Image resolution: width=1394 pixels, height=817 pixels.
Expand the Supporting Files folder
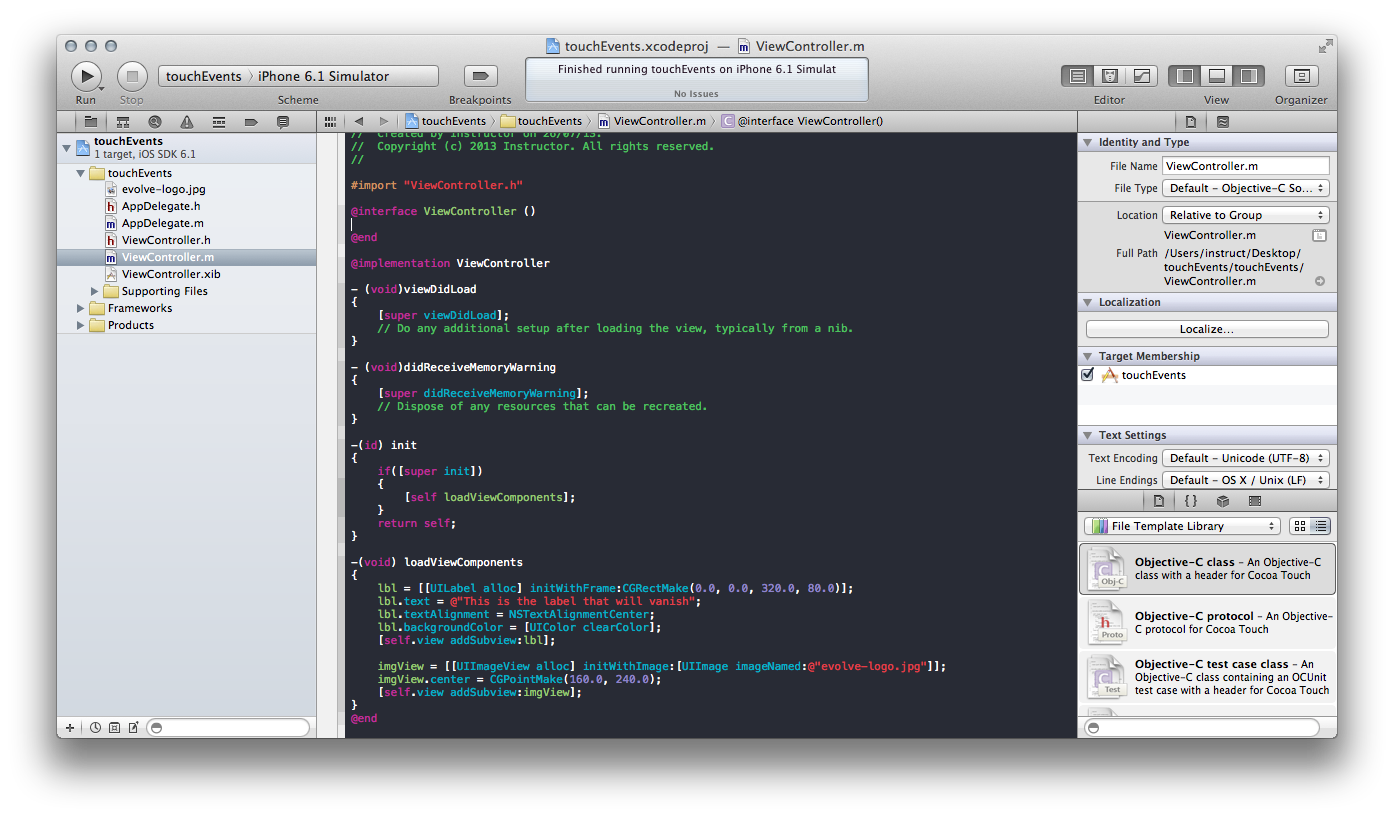[96, 291]
